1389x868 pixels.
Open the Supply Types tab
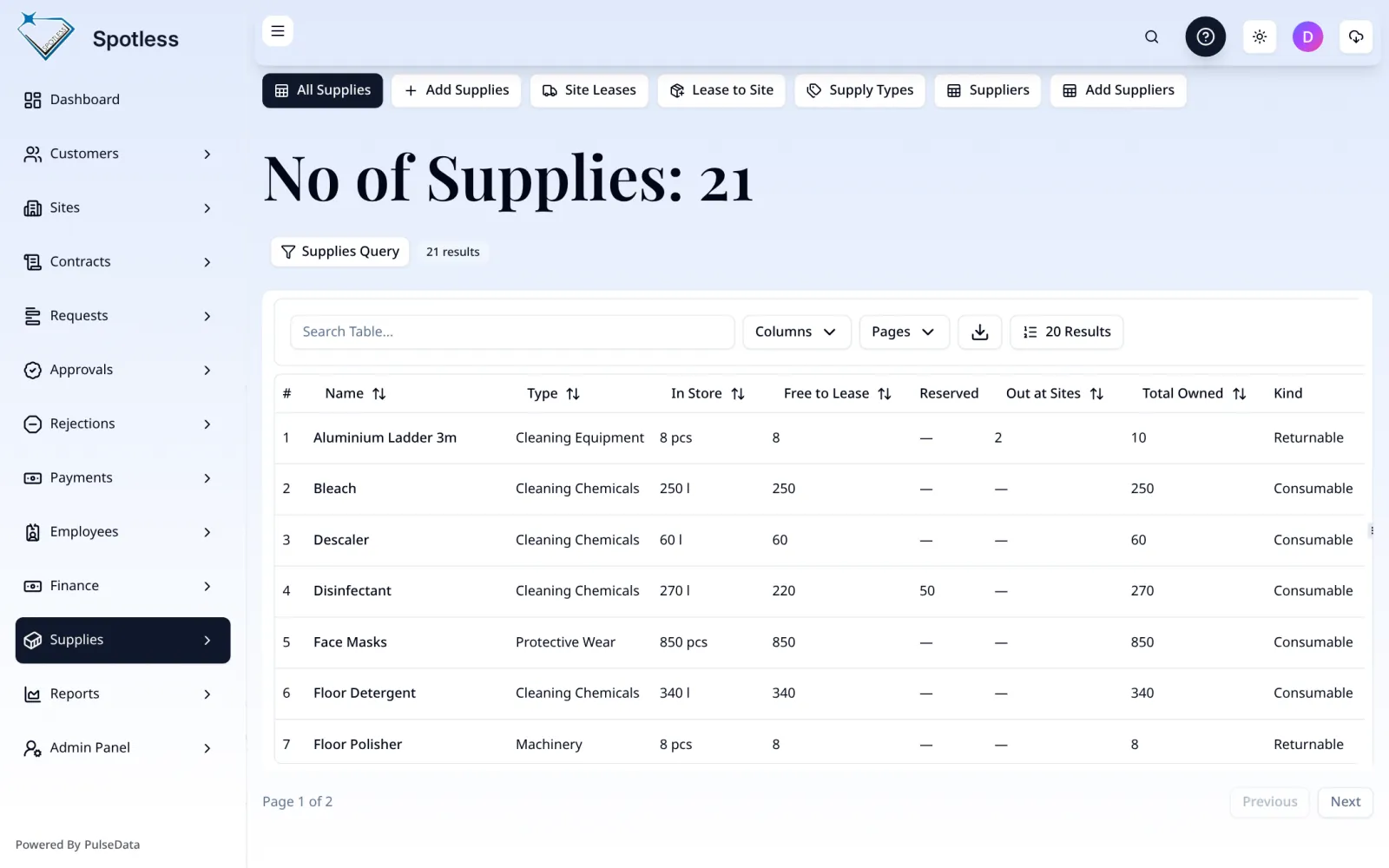(859, 90)
